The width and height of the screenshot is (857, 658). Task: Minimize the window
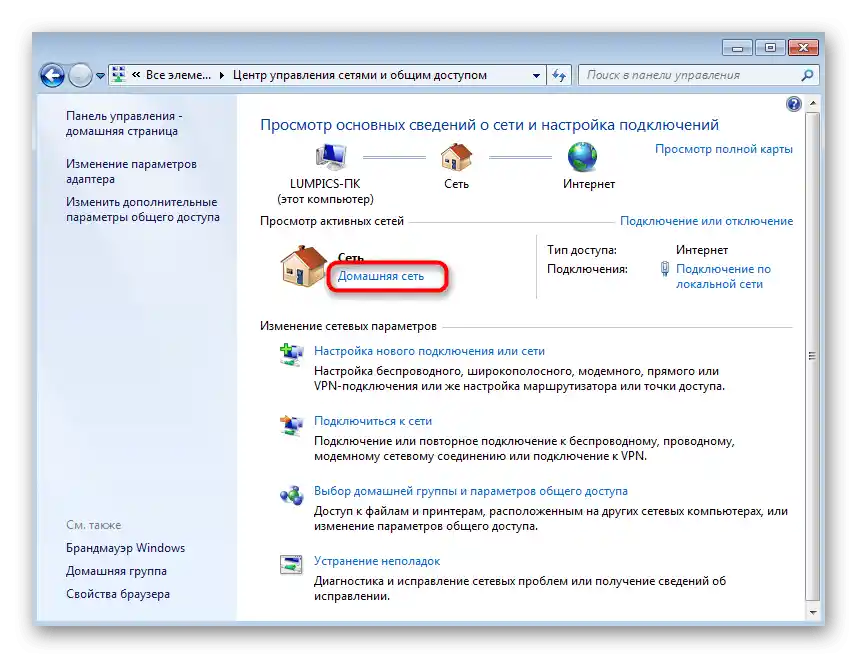click(737, 48)
